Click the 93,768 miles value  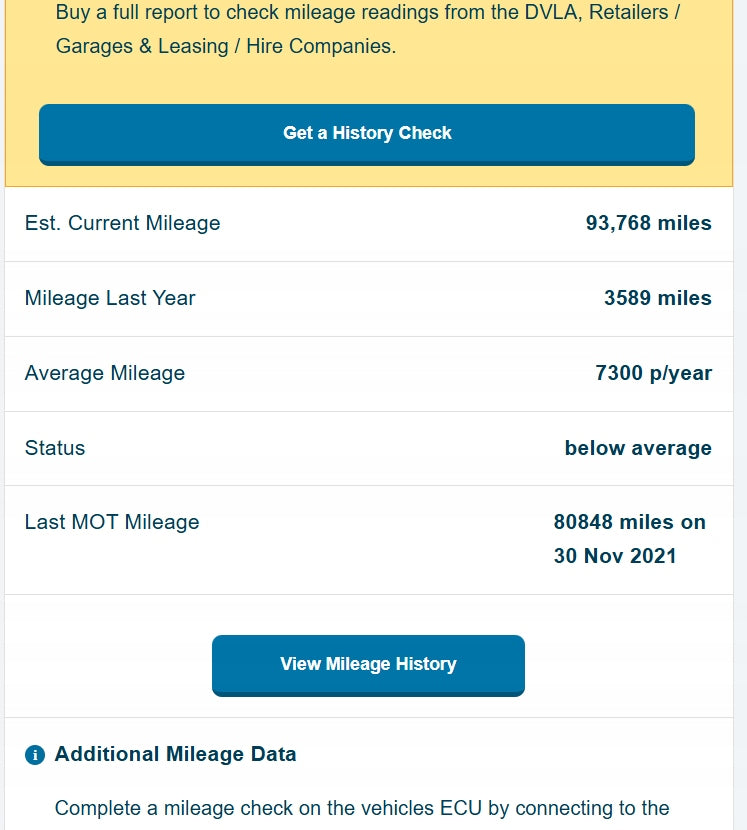click(x=648, y=224)
